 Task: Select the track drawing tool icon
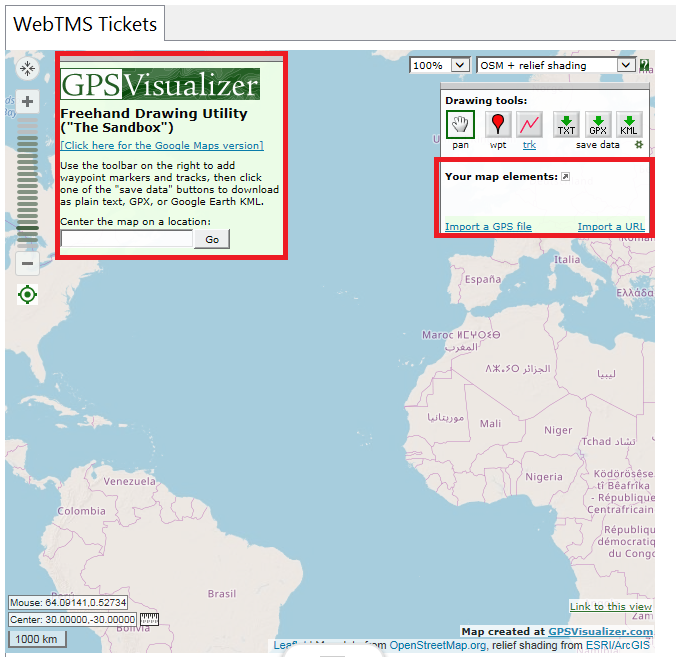pos(529,125)
